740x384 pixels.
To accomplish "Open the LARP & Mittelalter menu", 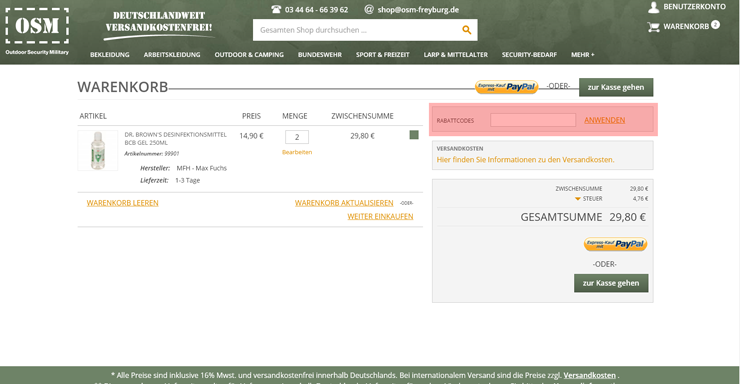I will 455,55.
